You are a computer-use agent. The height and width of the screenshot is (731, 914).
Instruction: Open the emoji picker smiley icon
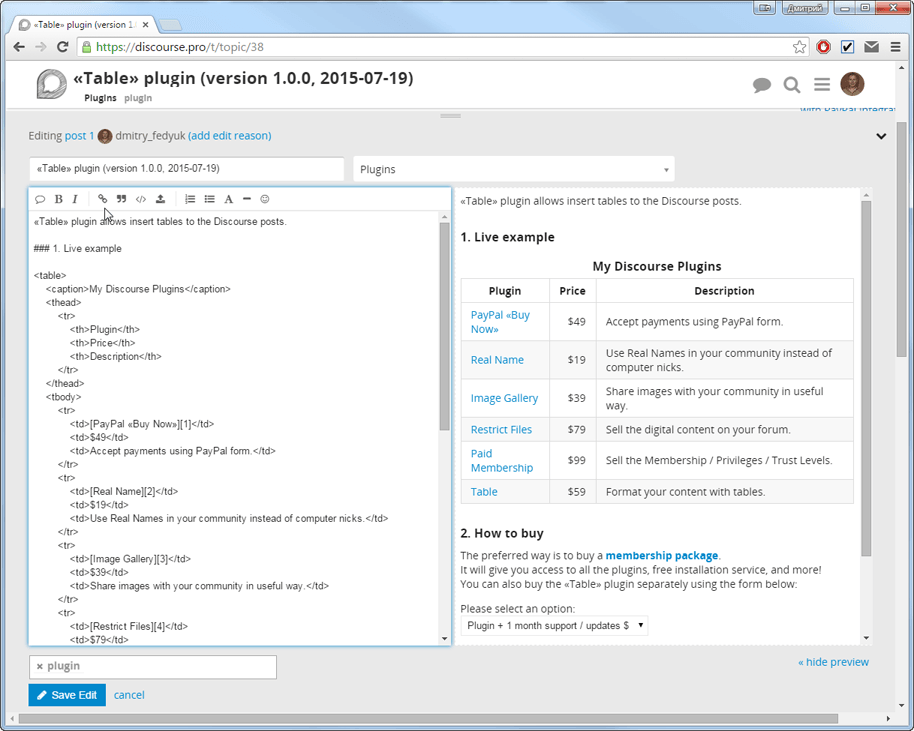265,199
